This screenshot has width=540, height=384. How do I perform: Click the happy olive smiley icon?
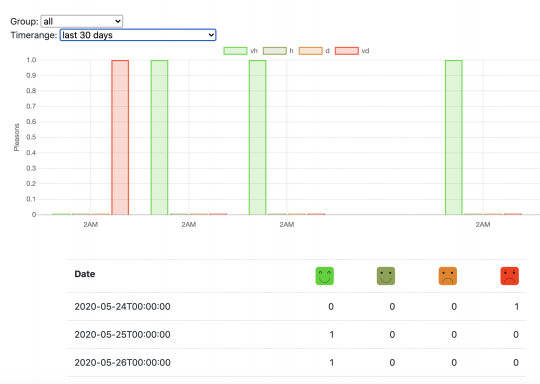(x=386, y=276)
